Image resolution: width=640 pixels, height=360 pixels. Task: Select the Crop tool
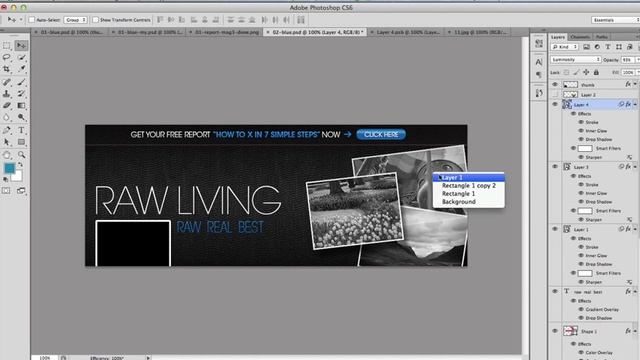click(7, 69)
